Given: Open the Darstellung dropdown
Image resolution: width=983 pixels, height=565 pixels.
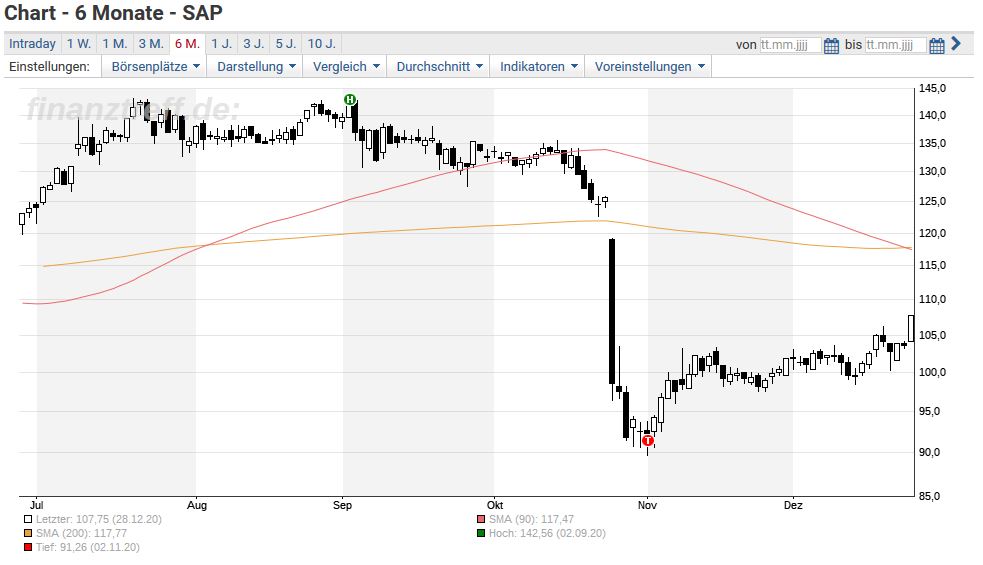Looking at the screenshot, I should (x=256, y=66).
